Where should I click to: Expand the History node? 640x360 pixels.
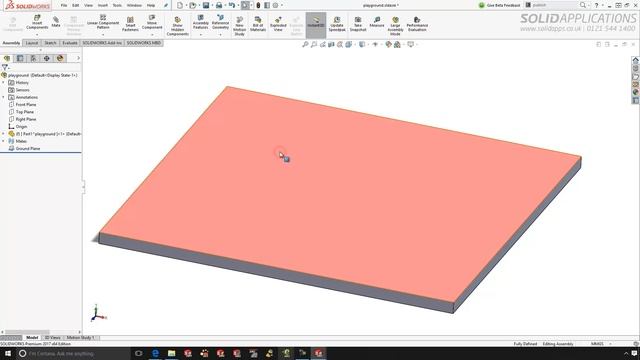[3, 82]
